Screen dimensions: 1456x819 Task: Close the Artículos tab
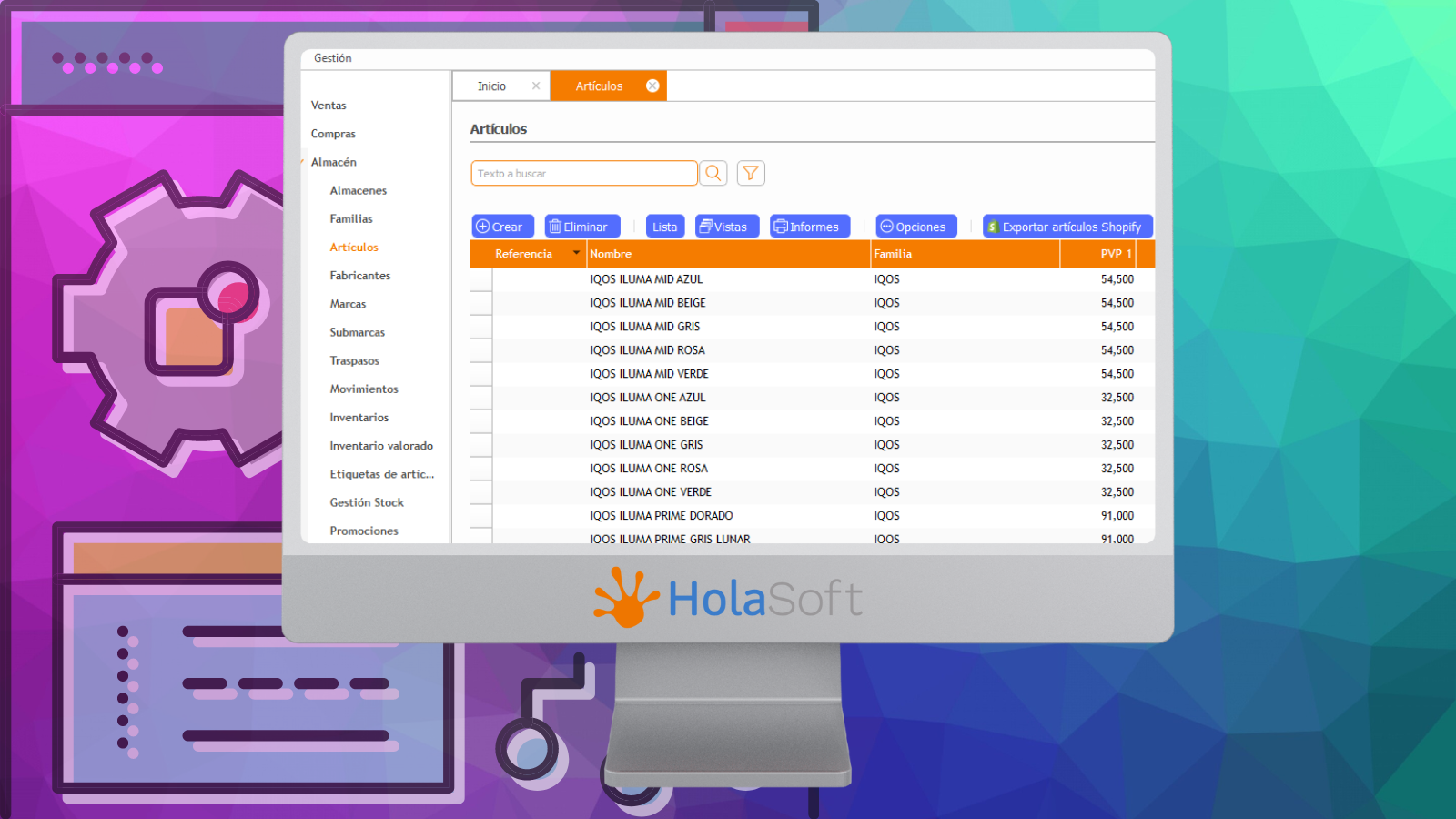tap(652, 86)
